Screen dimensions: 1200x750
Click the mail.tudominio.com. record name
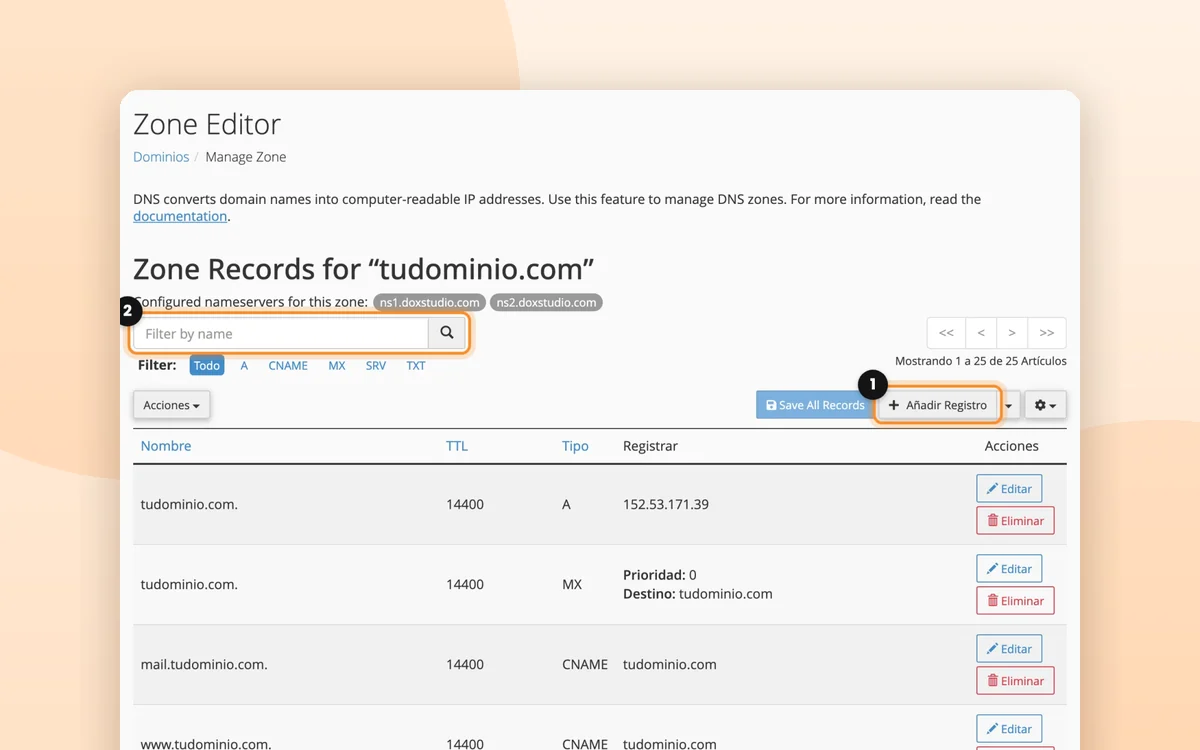point(204,664)
